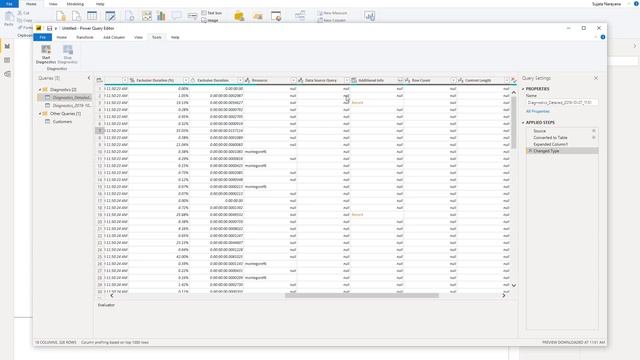Open the Record link in row 3

357,102
